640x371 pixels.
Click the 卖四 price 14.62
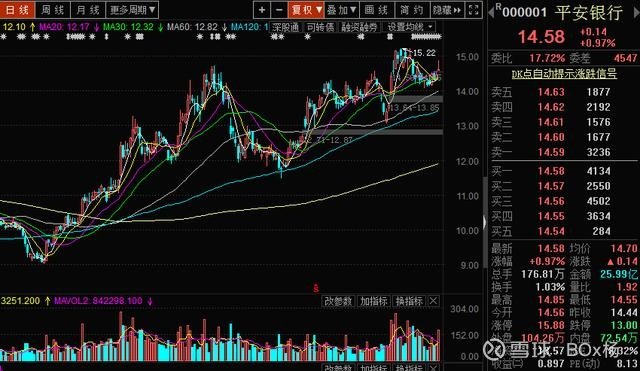pos(551,107)
